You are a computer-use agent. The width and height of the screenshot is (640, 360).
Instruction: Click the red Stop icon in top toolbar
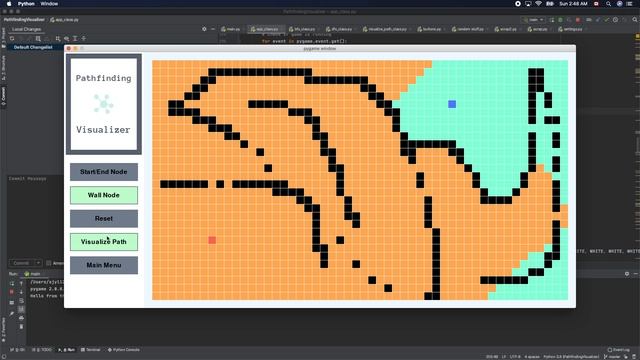pos(578,20)
